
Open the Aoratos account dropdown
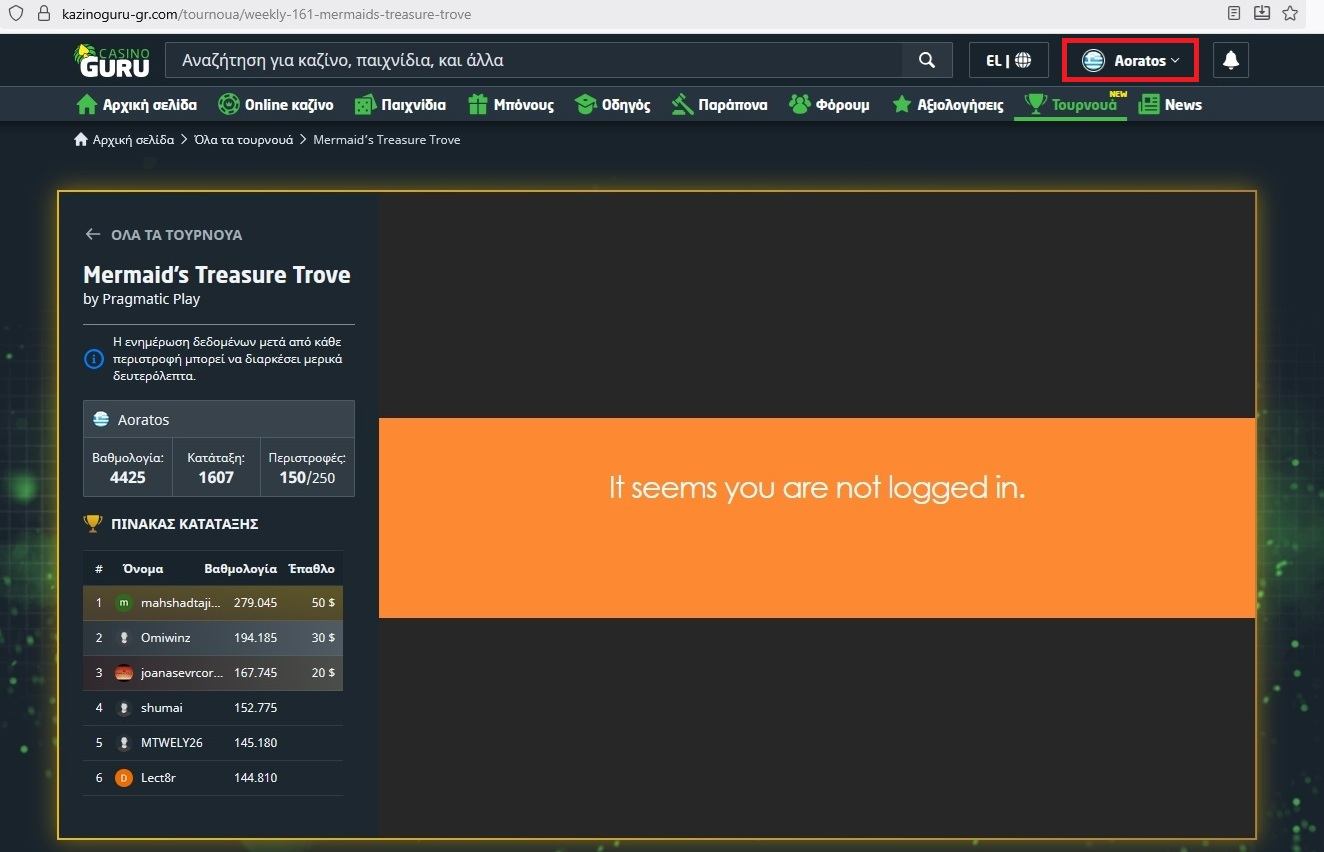click(x=1130, y=60)
